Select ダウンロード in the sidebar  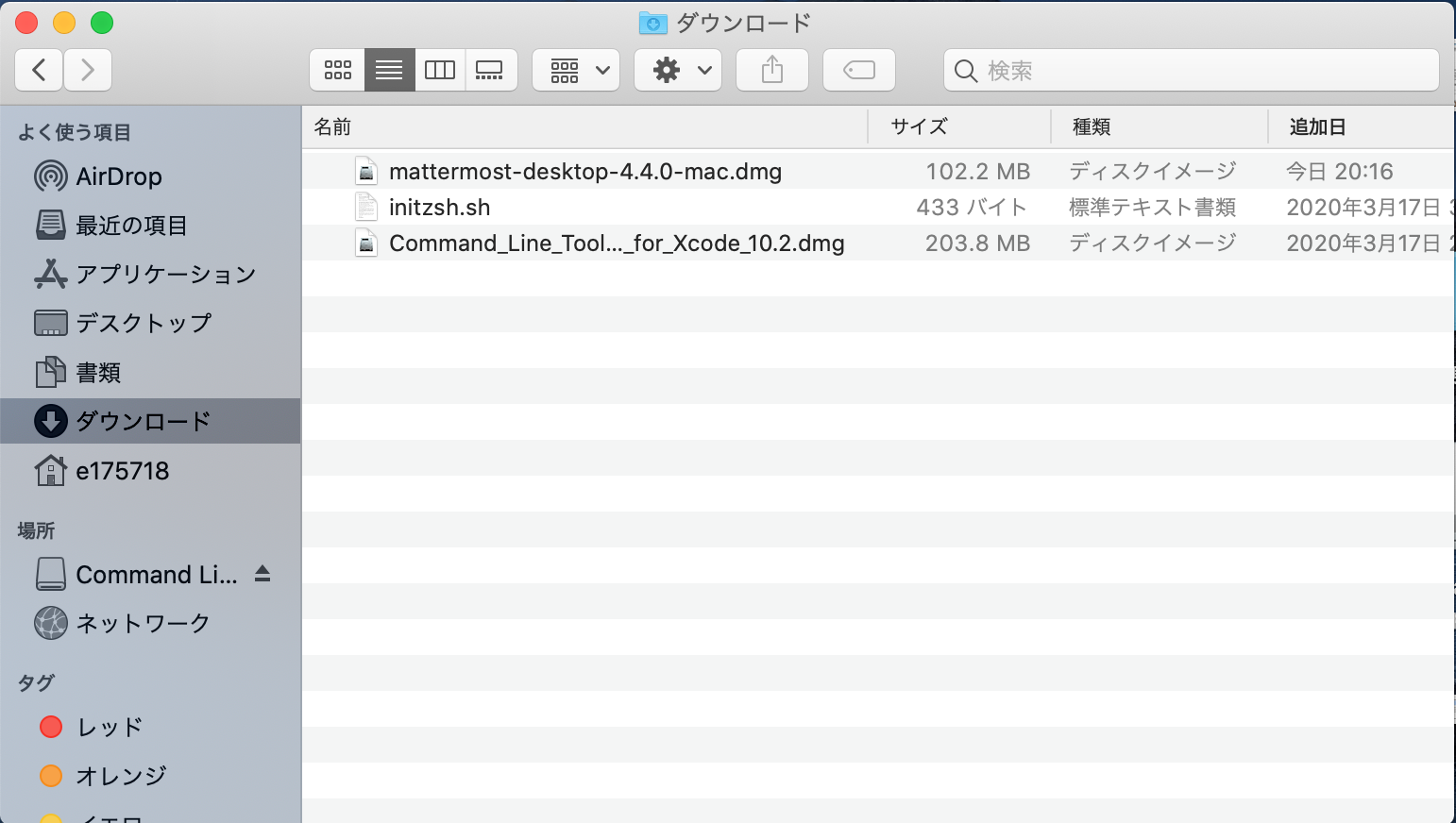click(x=144, y=422)
